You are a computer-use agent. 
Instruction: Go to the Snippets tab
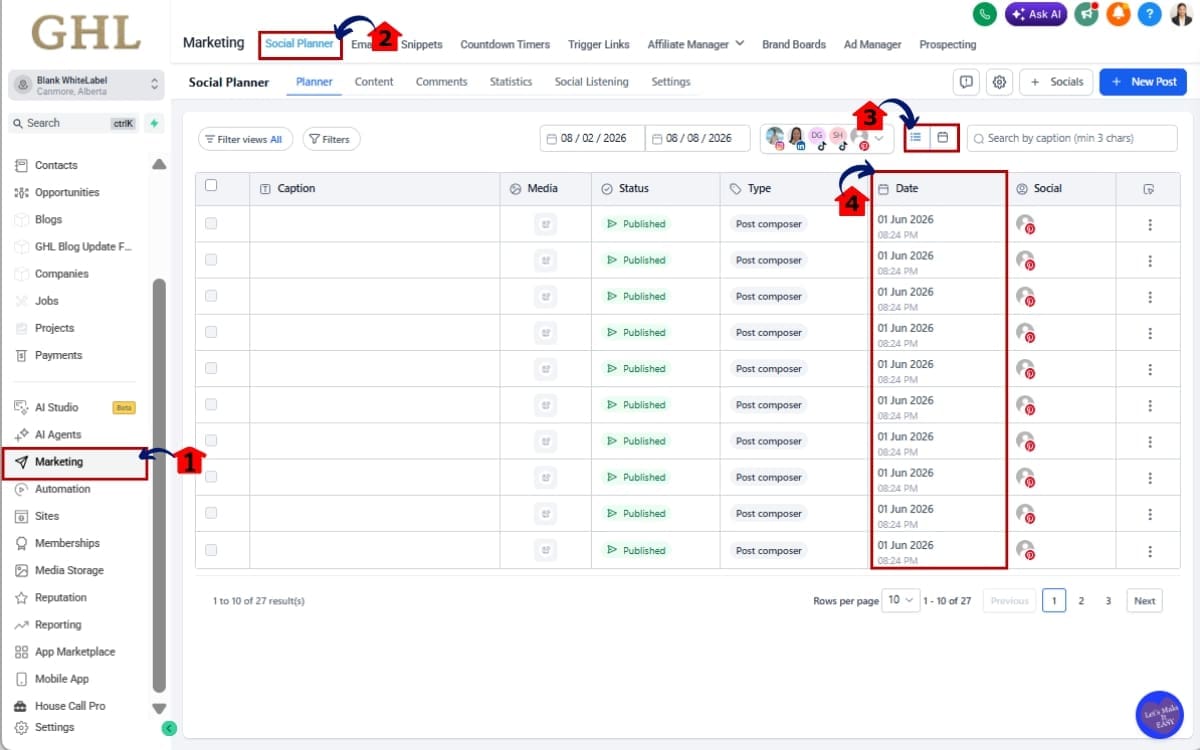421,44
